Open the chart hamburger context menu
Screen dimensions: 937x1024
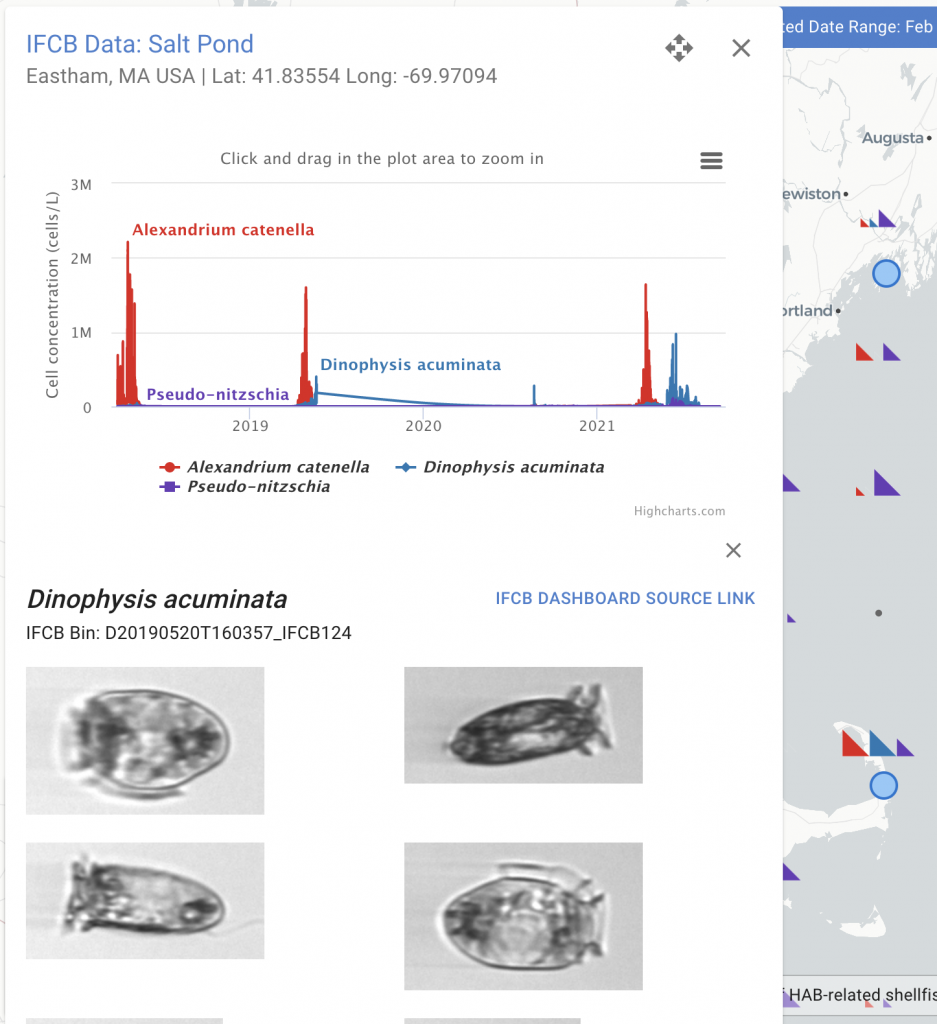pyautogui.click(x=711, y=161)
